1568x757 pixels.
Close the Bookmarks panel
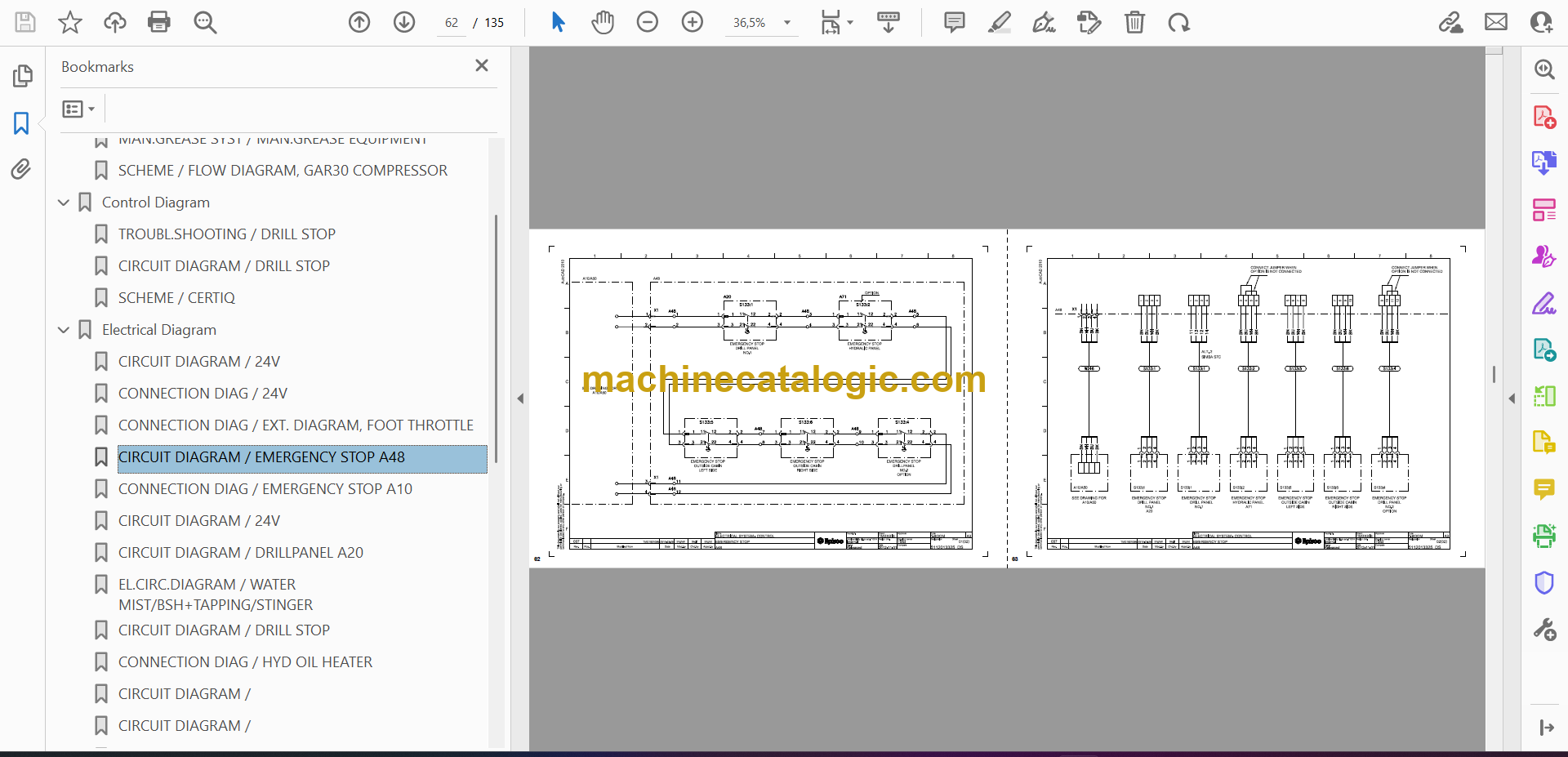click(x=482, y=65)
